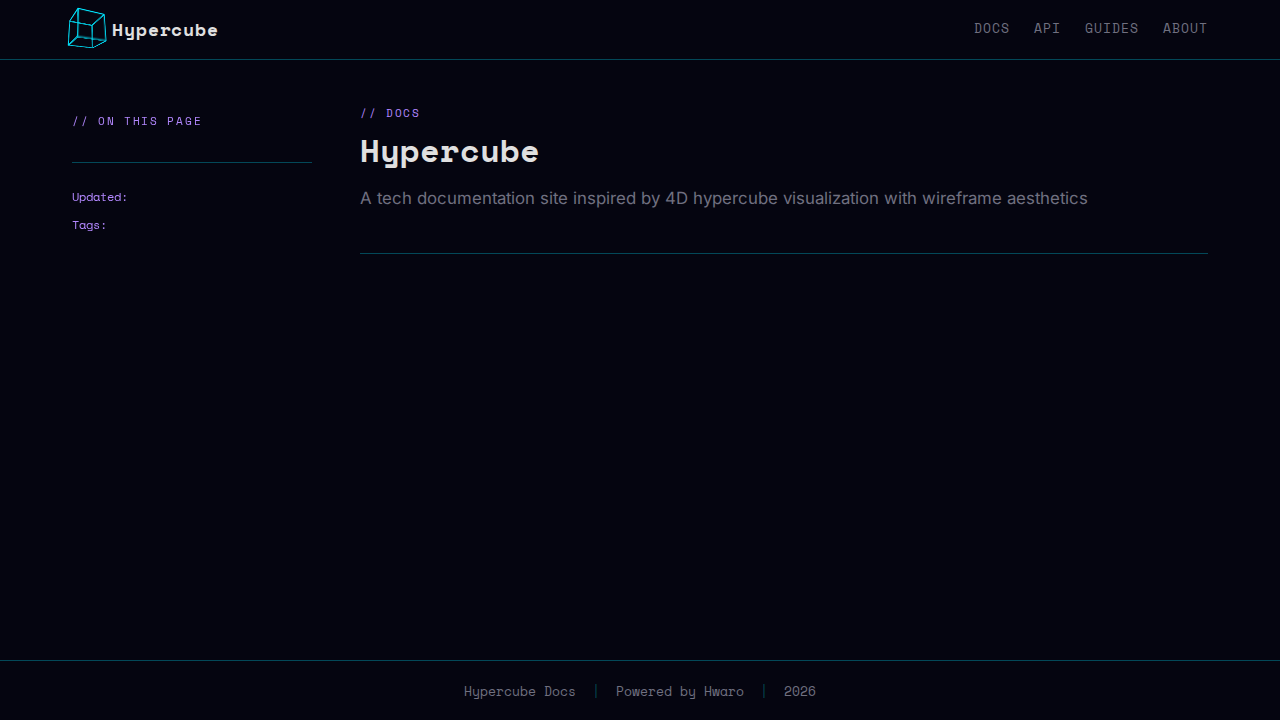Click the teal divider under the sidebar heading
Screen dimensions: 1280x720
click(191, 162)
